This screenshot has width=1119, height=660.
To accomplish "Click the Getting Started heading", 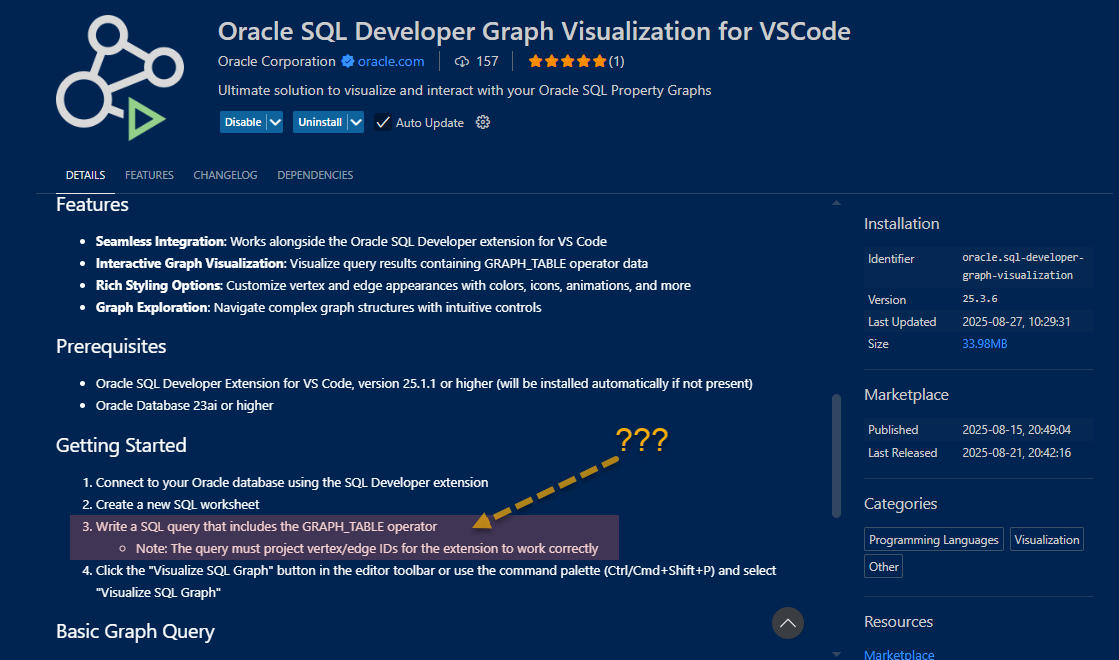I will [x=121, y=445].
